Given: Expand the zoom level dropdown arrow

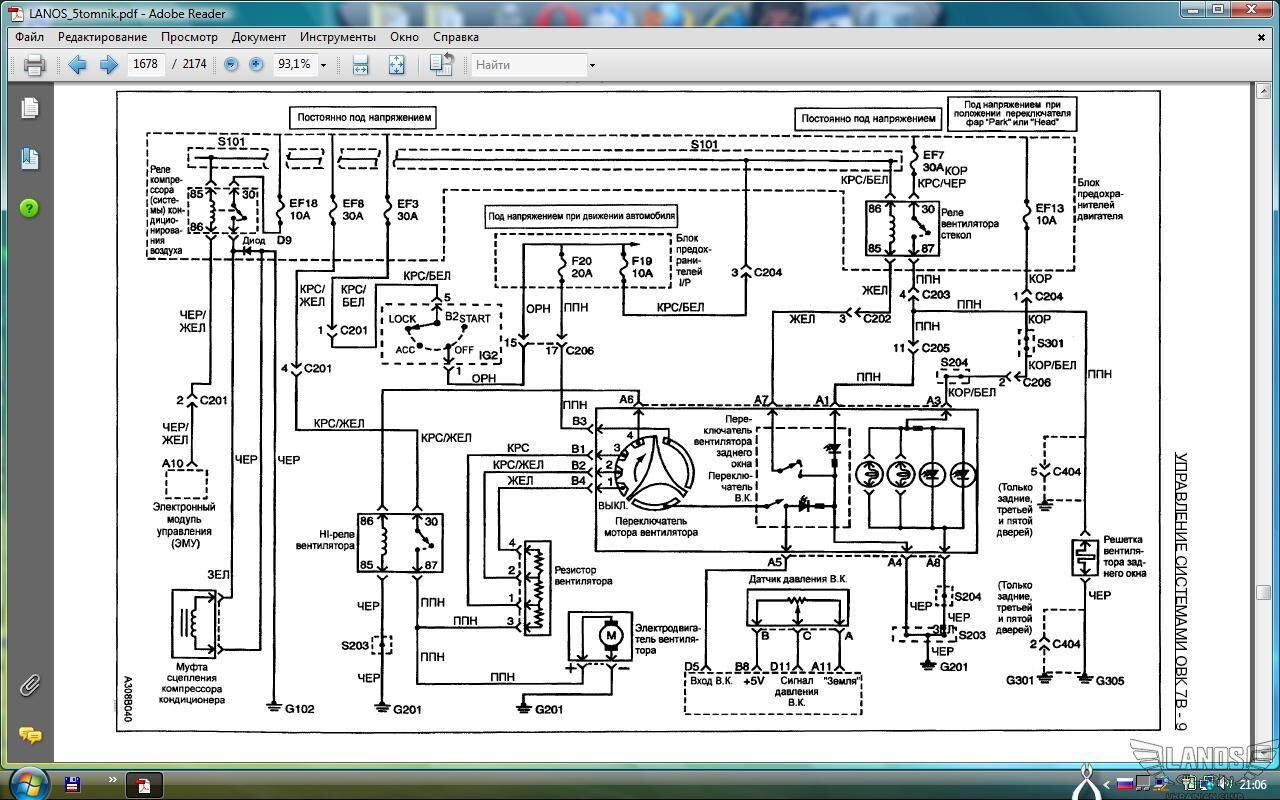Looking at the screenshot, I should (x=323, y=65).
